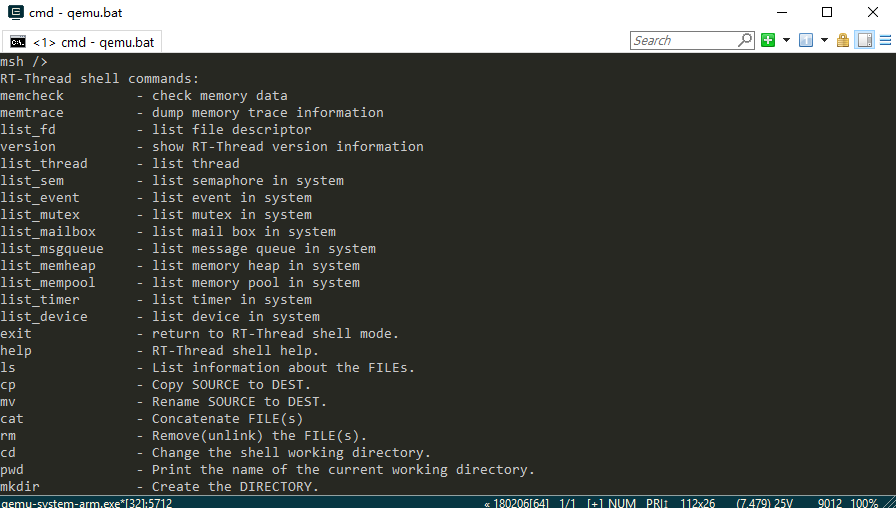
Task: Click the 'mkdir' command name
Action: coord(20,487)
